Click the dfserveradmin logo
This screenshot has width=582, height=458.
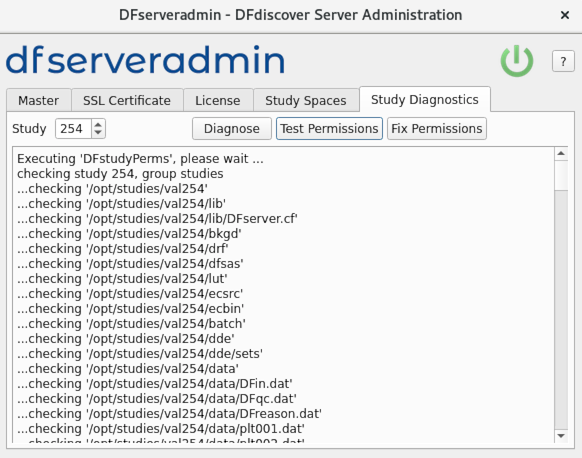(146, 60)
